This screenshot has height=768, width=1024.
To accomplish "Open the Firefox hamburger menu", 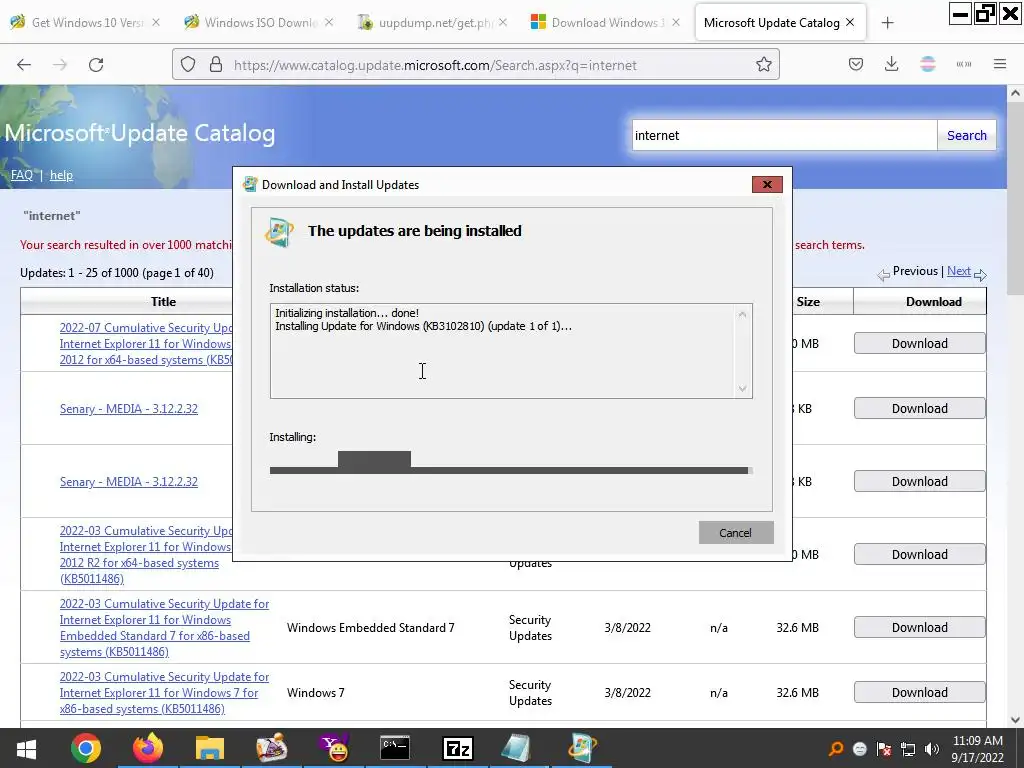I will (1000, 65).
